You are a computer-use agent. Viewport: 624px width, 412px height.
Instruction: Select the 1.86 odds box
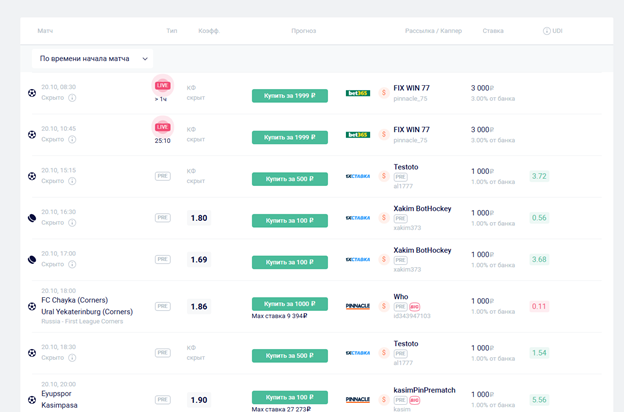199,306
